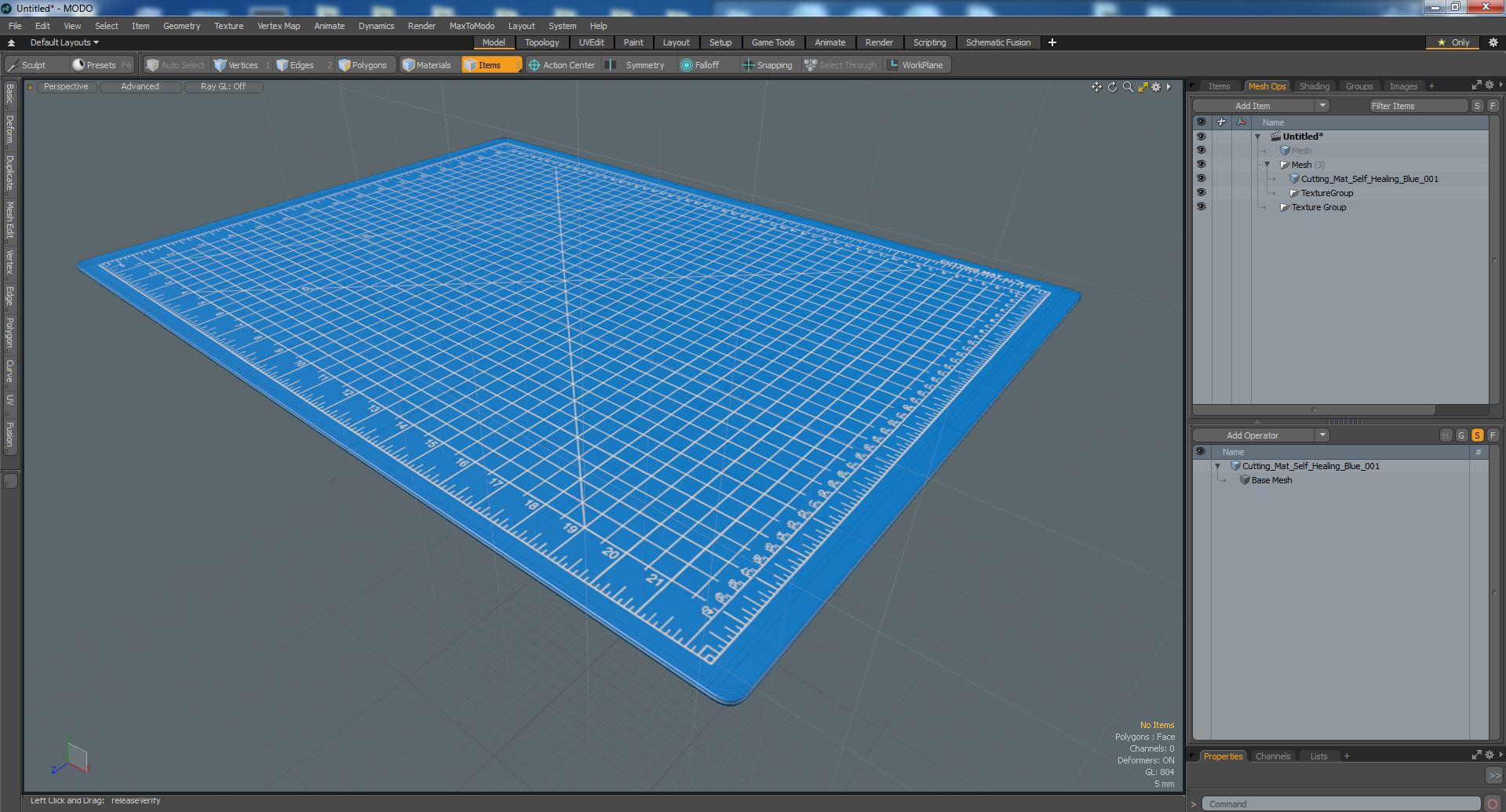Switch to Polygons selection mode
This screenshot has height=812, width=1506.
(366, 65)
